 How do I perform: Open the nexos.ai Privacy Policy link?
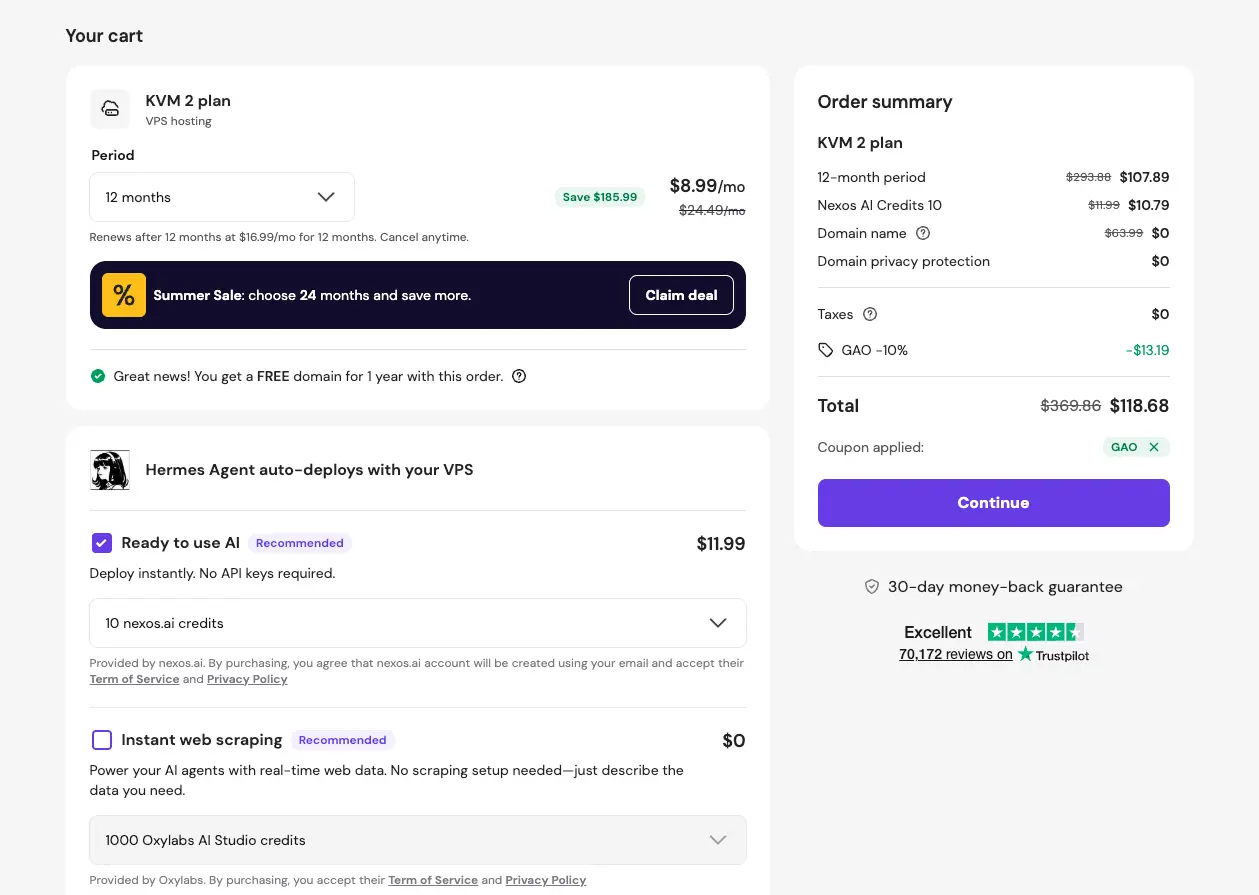pos(247,679)
